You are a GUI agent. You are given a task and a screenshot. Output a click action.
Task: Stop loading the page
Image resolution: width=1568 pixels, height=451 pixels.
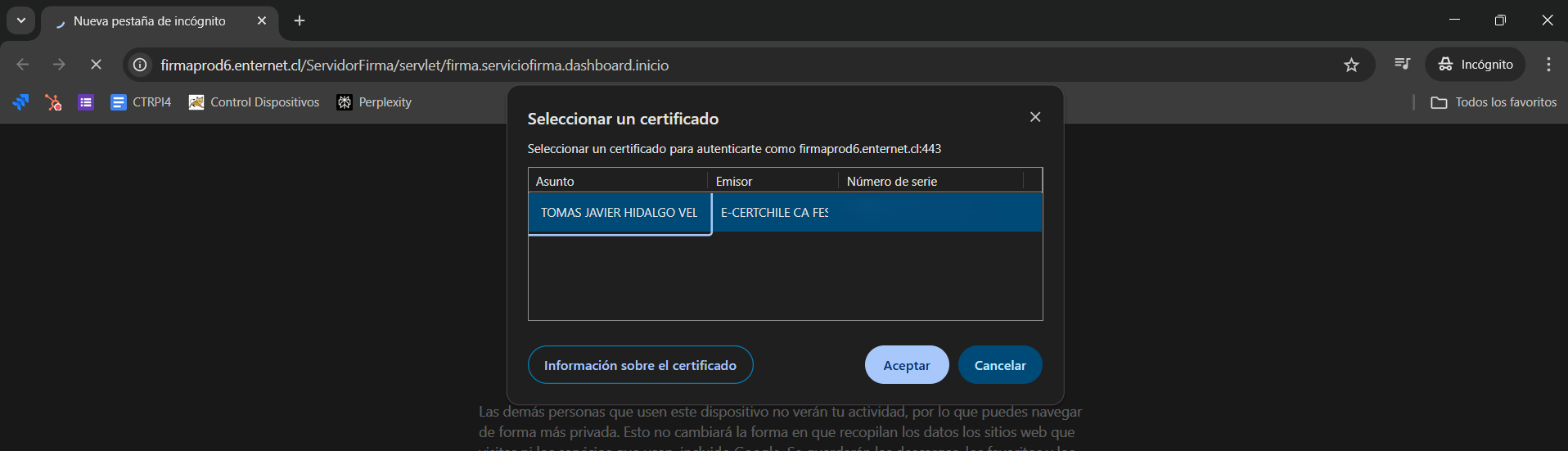tap(96, 65)
